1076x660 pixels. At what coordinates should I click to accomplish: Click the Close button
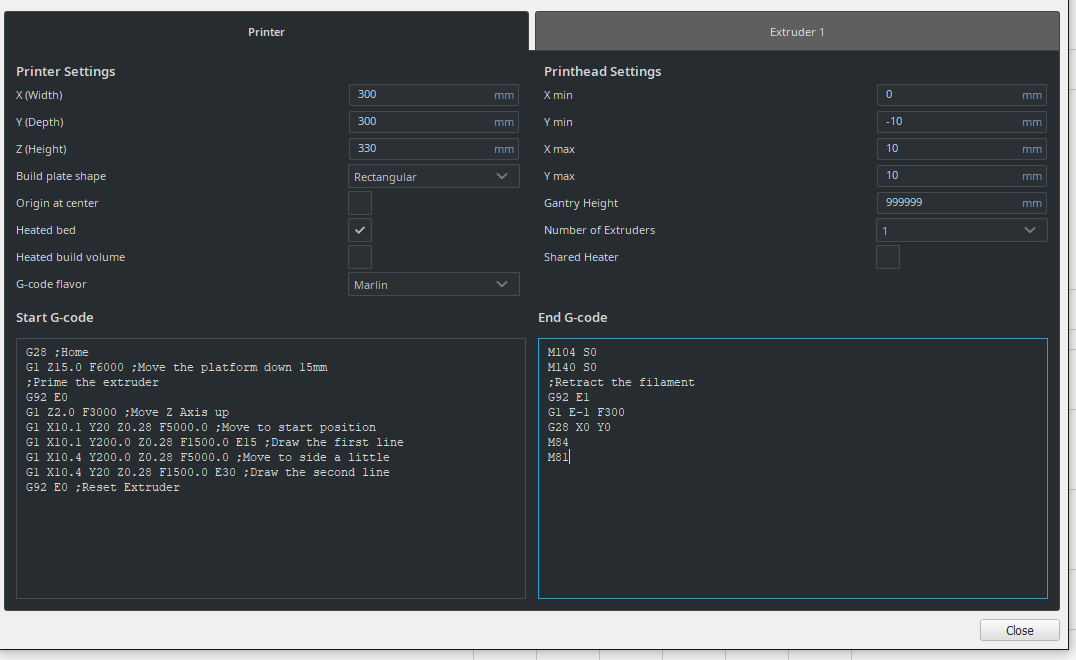pos(1020,630)
